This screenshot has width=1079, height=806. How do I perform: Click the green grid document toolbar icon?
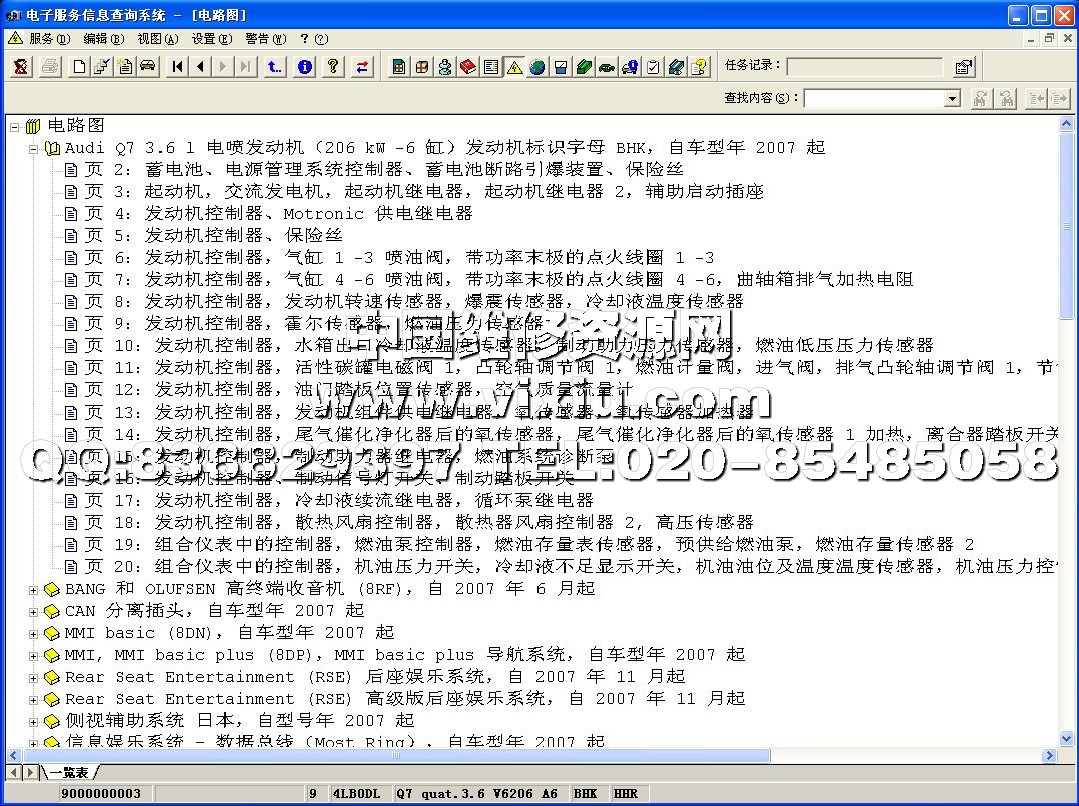[398, 67]
